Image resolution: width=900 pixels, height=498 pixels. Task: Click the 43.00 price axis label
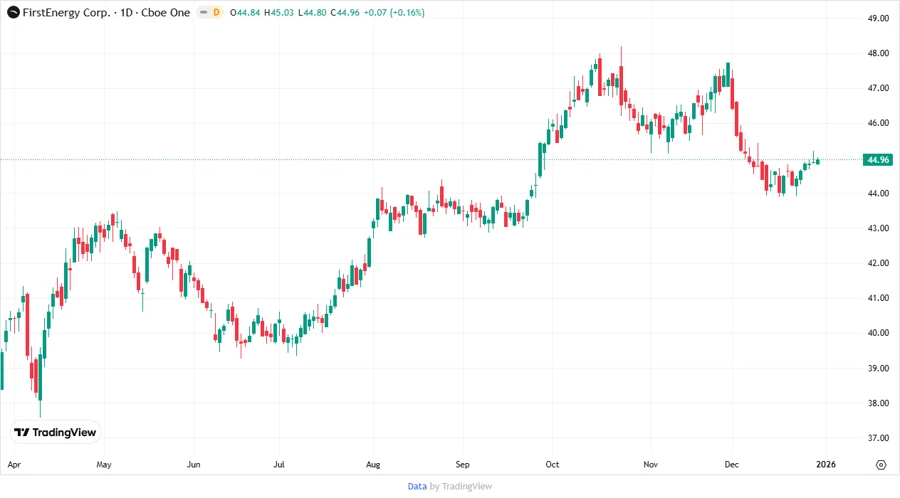point(878,228)
